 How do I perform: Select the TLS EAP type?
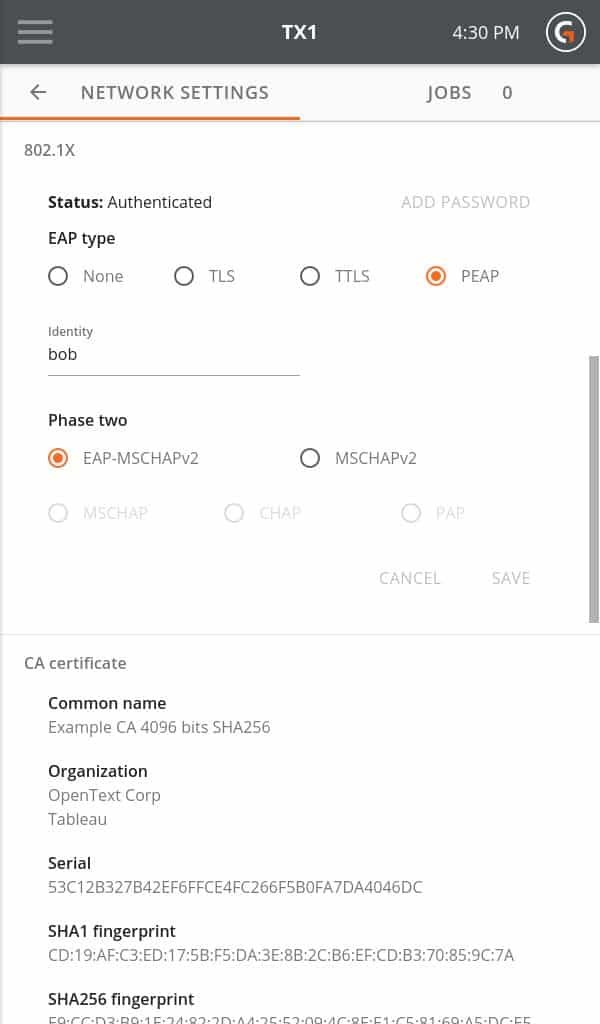(184, 276)
